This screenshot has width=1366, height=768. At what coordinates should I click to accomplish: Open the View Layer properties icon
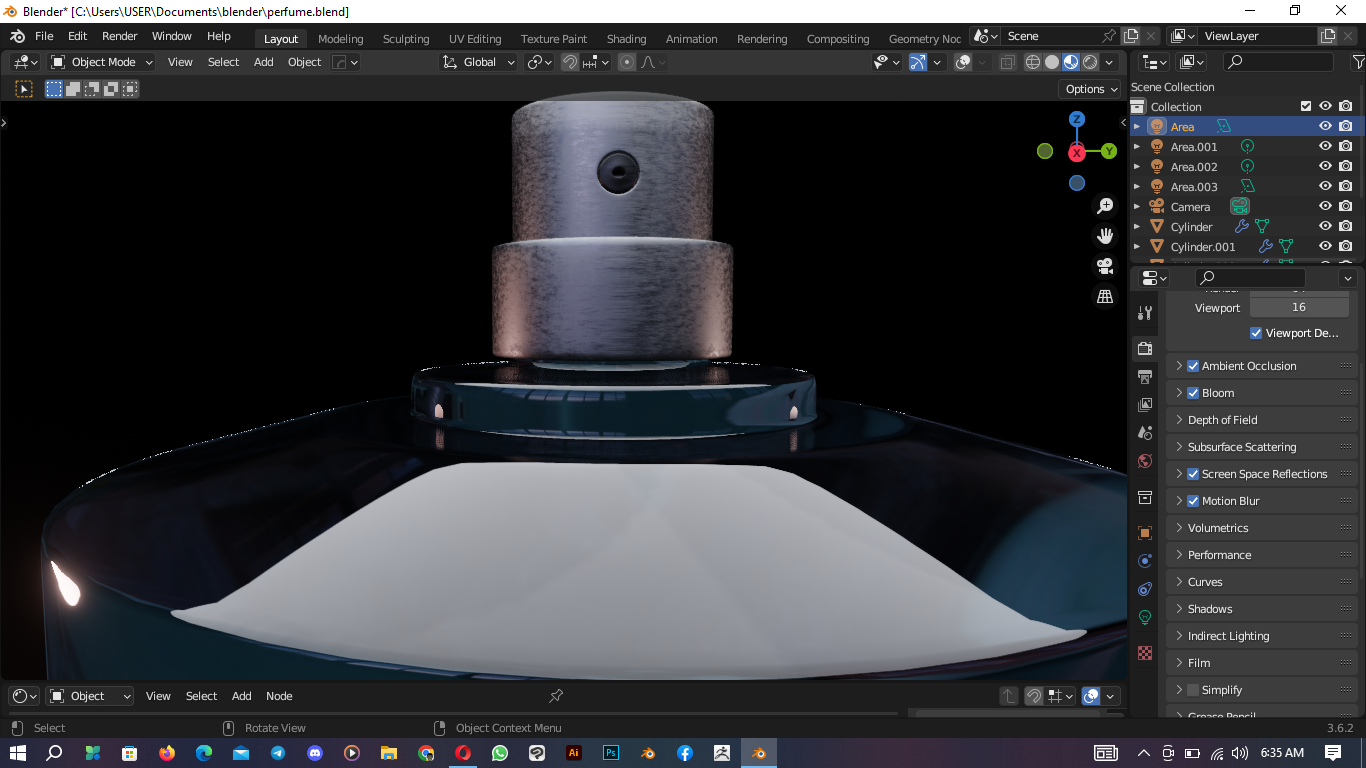[1145, 405]
